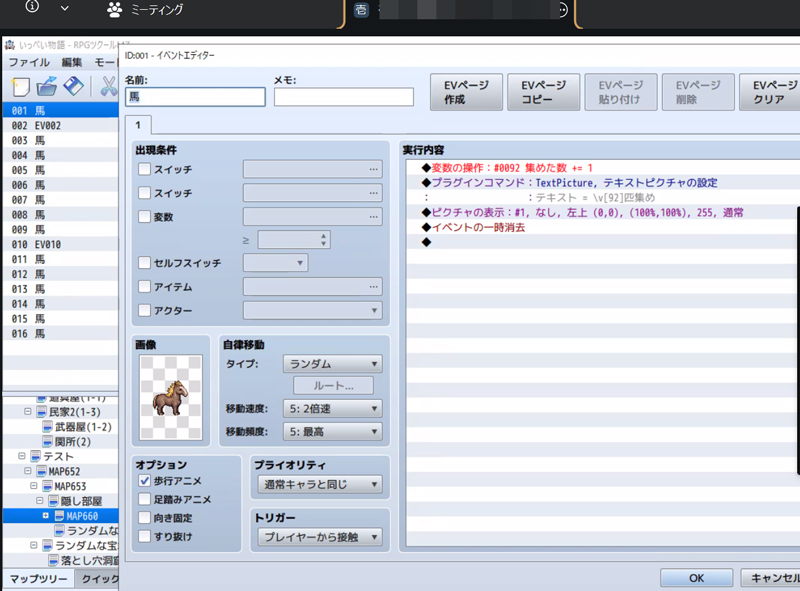This screenshot has height=591, width=800.
Task: Select the イベントの一時消去 command line
Action: tap(478, 228)
